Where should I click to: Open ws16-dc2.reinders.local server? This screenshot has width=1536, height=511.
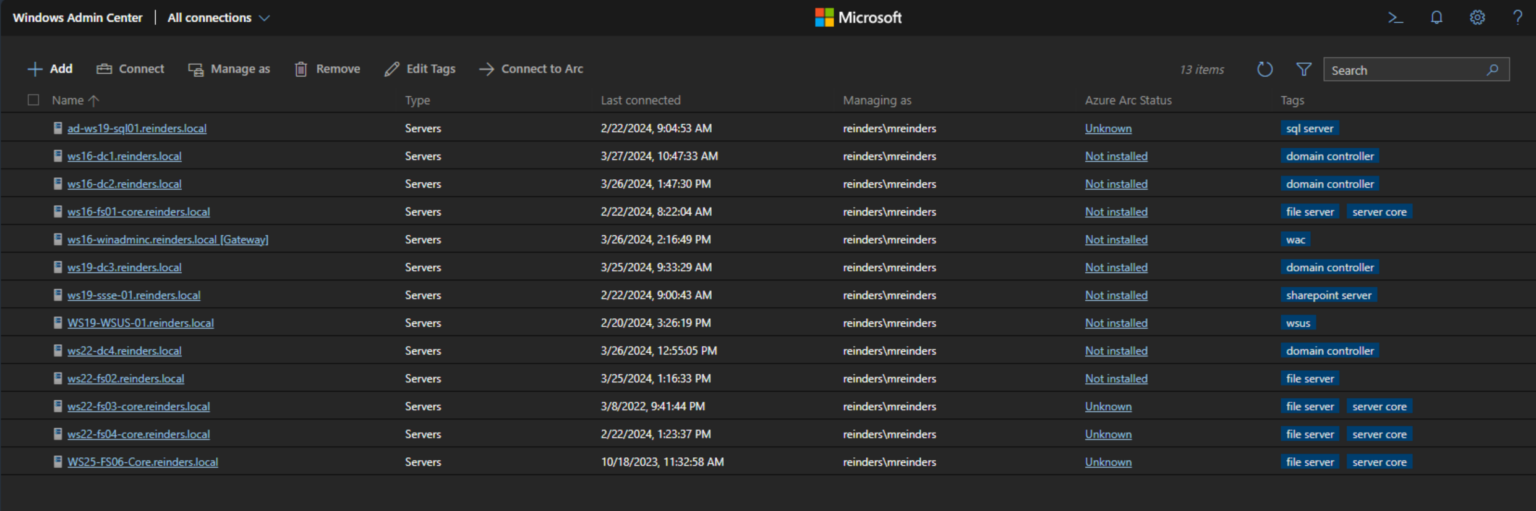coord(124,184)
